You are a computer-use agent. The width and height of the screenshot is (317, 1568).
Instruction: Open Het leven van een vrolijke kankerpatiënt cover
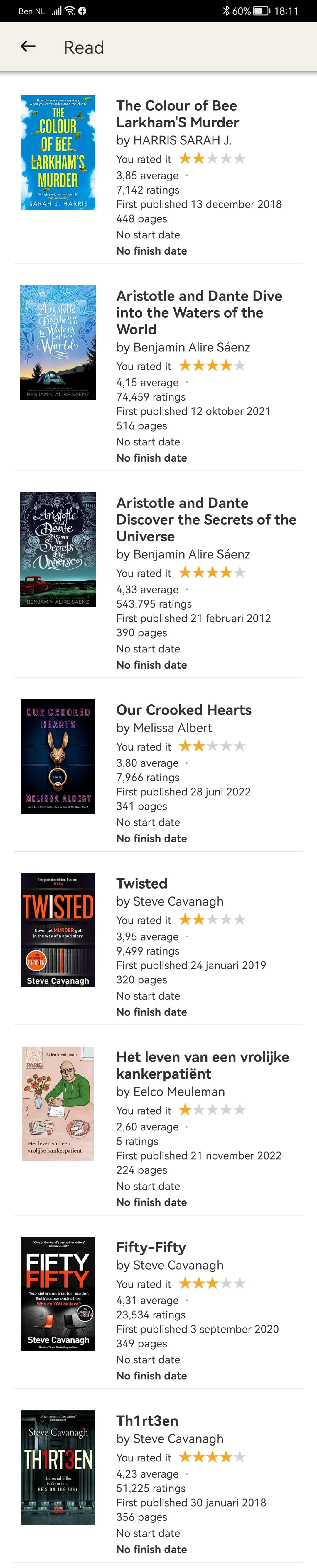[58, 1103]
